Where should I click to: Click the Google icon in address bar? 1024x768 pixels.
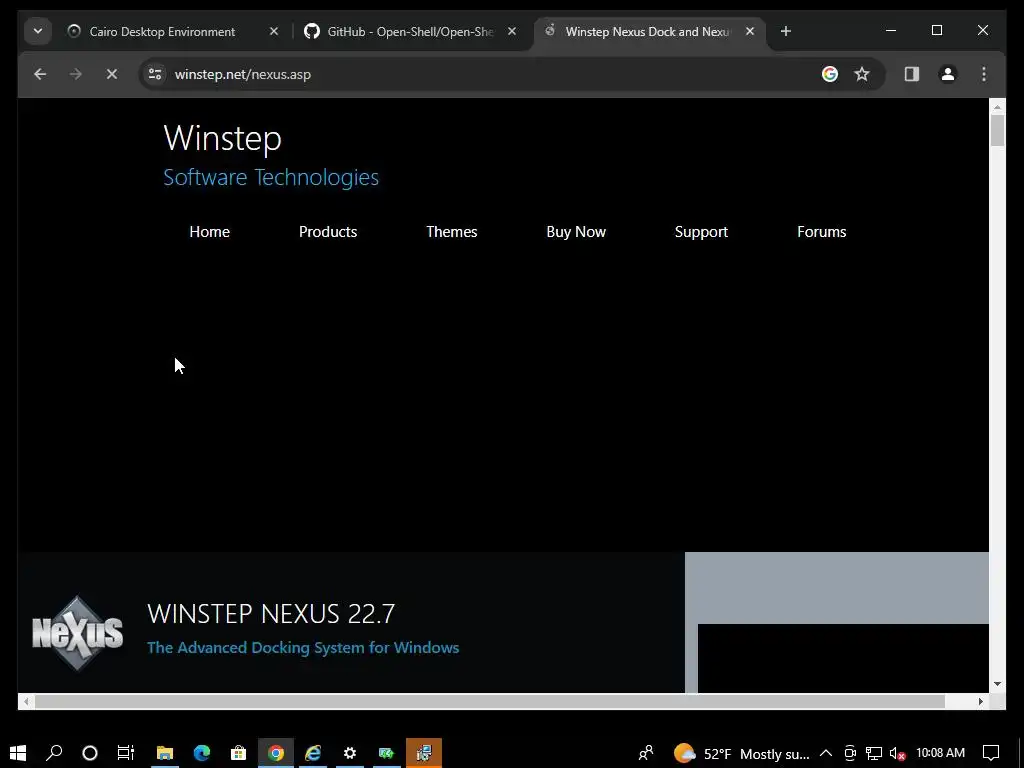coord(829,74)
